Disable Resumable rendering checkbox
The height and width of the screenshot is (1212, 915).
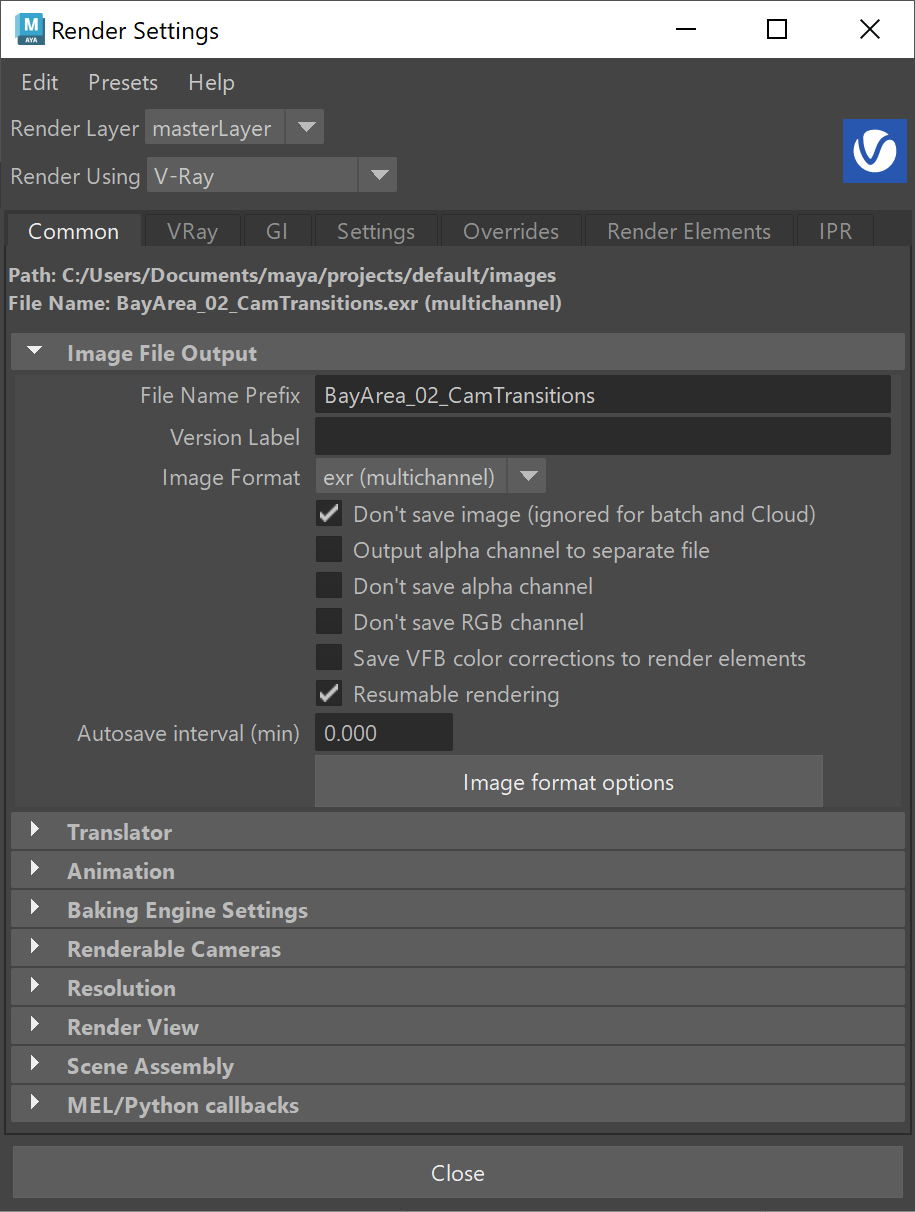(x=329, y=694)
